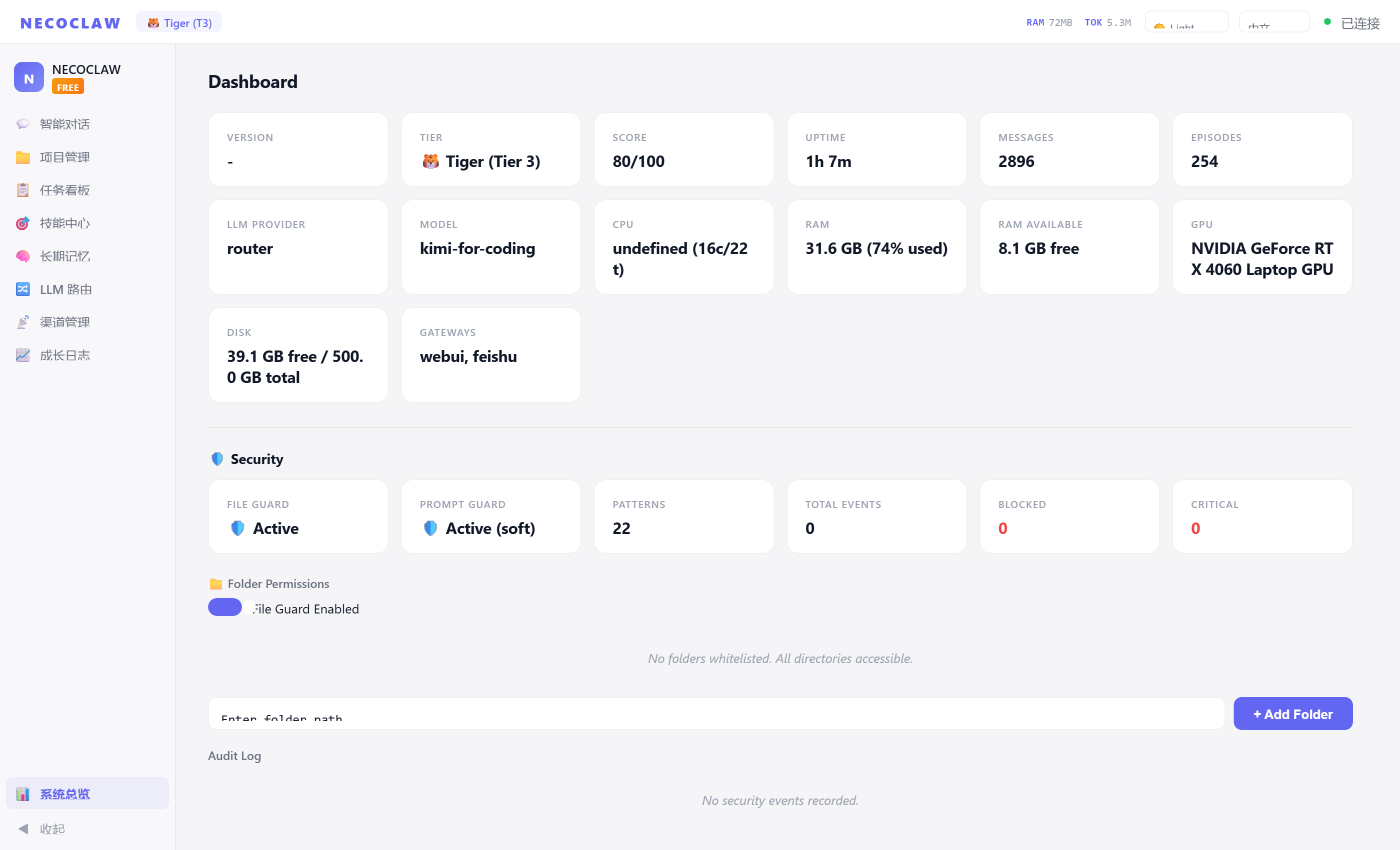Open the Light theme dropdown
1400x850 pixels.
click(x=1186, y=22)
